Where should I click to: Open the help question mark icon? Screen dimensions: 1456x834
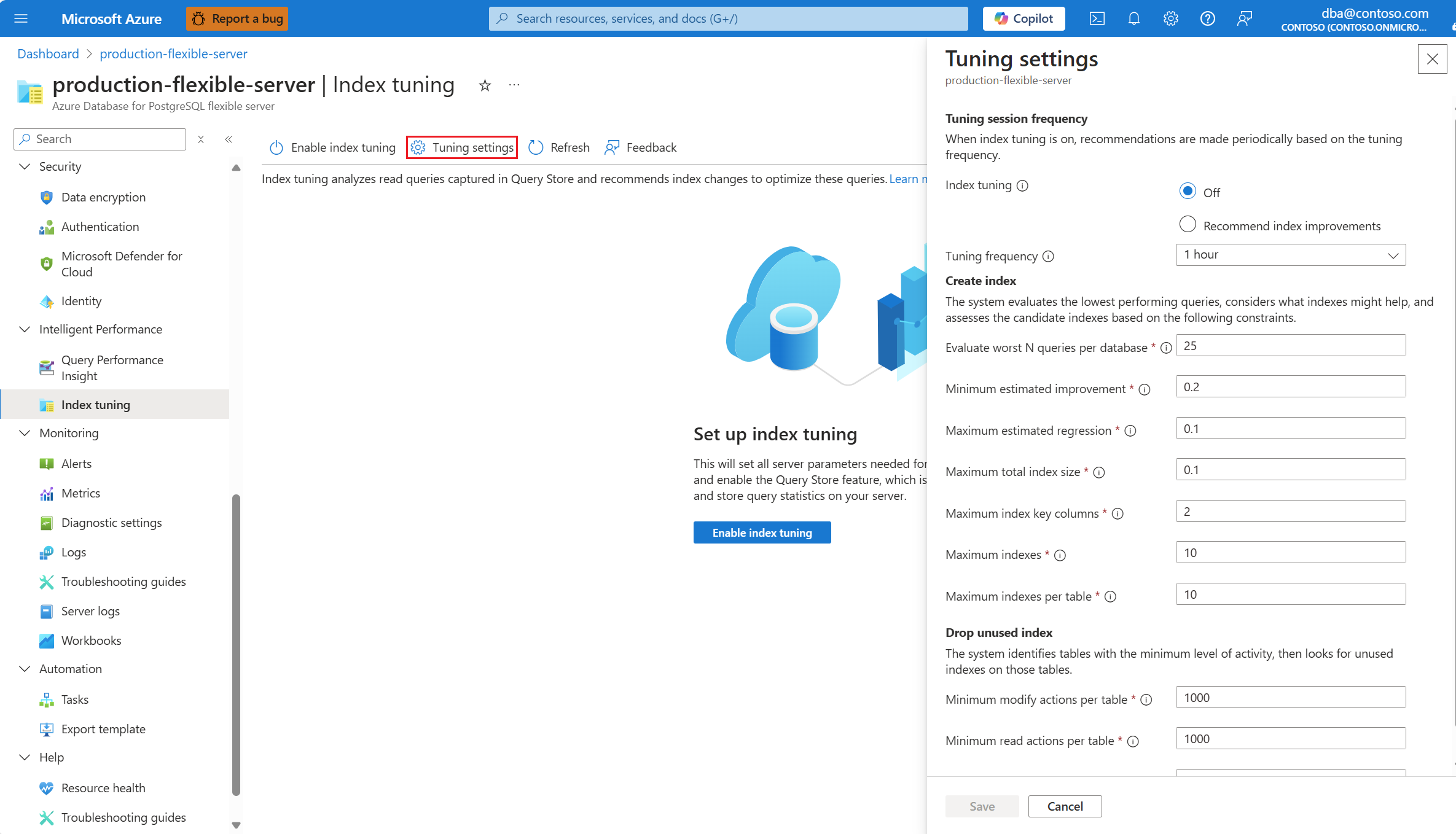(1207, 18)
